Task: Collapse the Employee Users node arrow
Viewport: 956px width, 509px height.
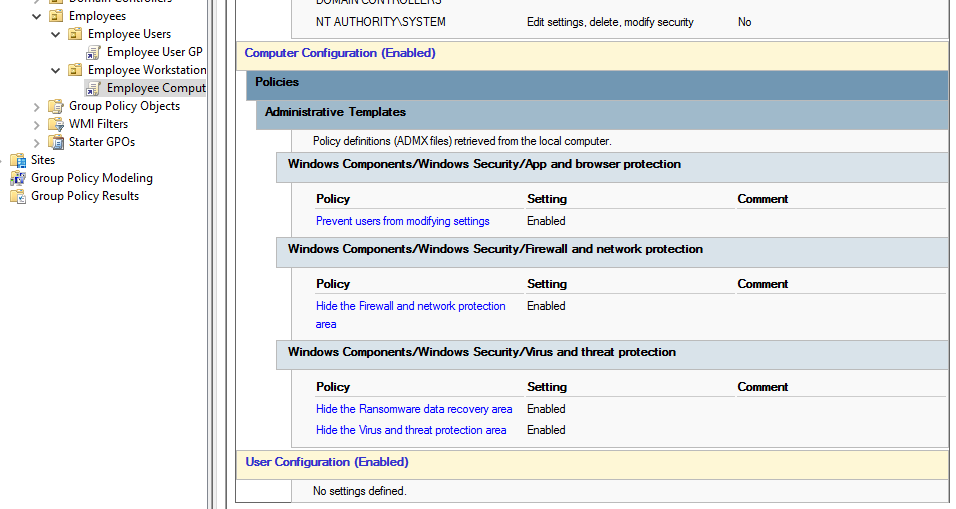Action: point(57,34)
